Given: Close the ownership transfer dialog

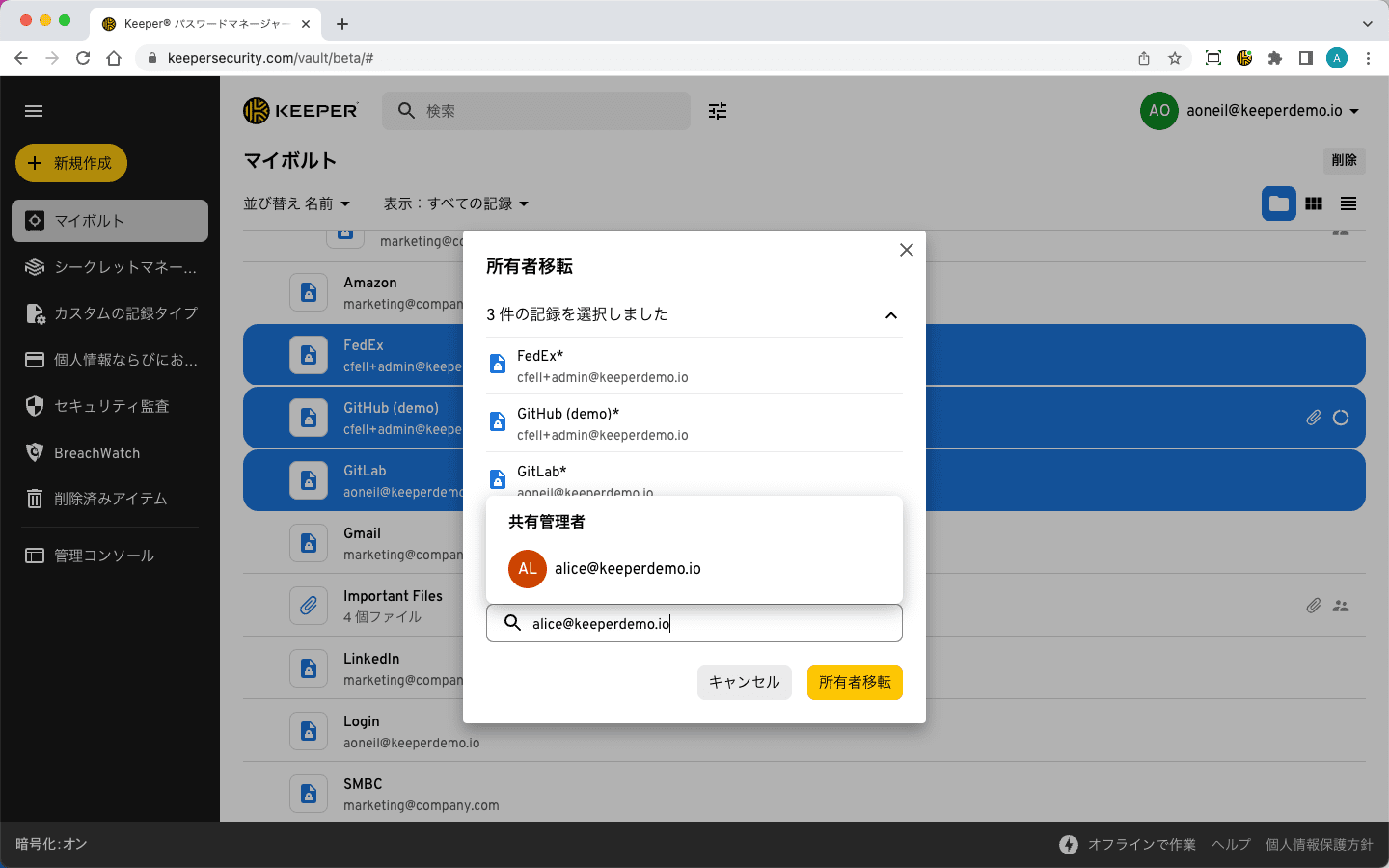Looking at the screenshot, I should (906, 250).
